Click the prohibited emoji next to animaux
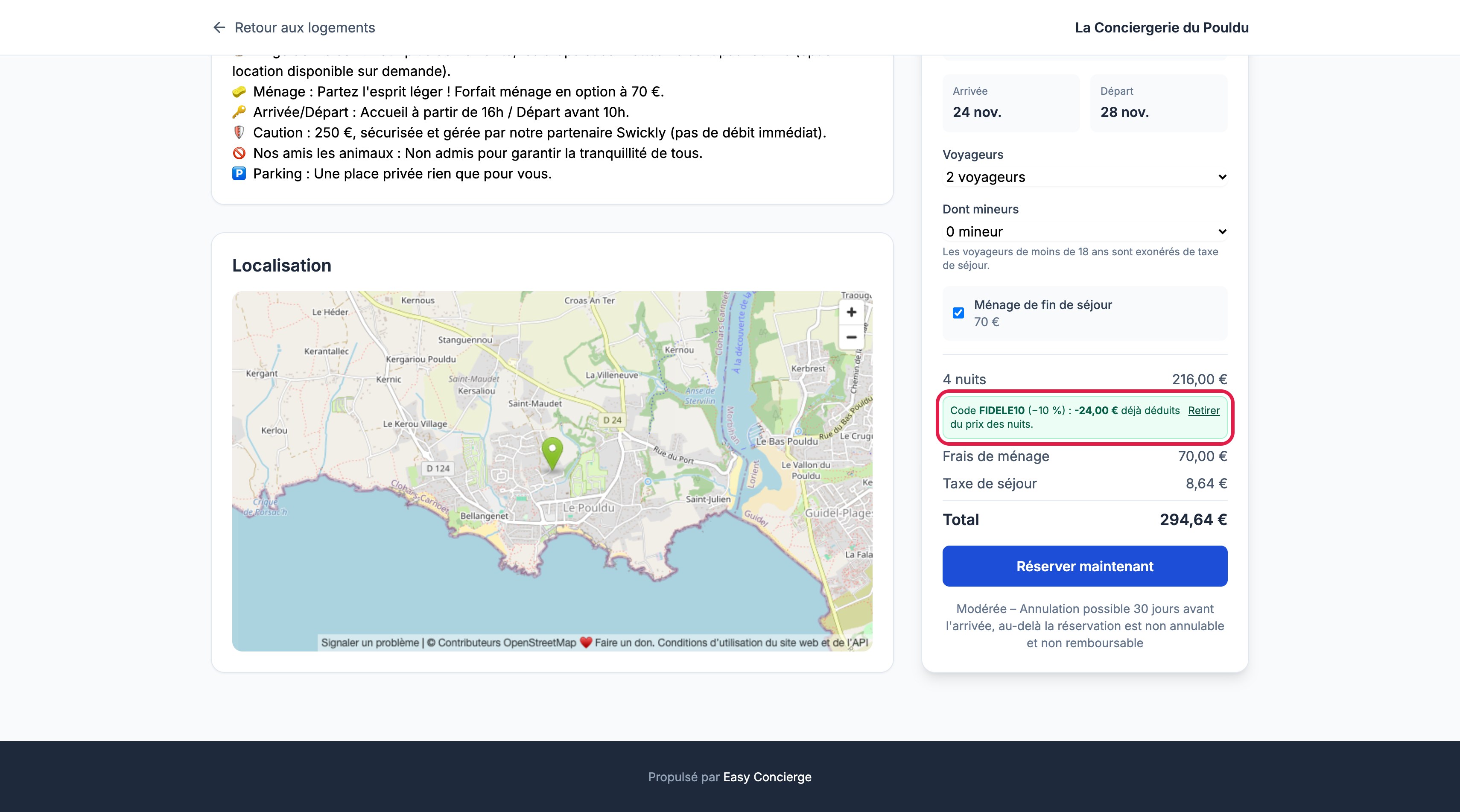Screen dimensions: 1460x812 [239, 153]
